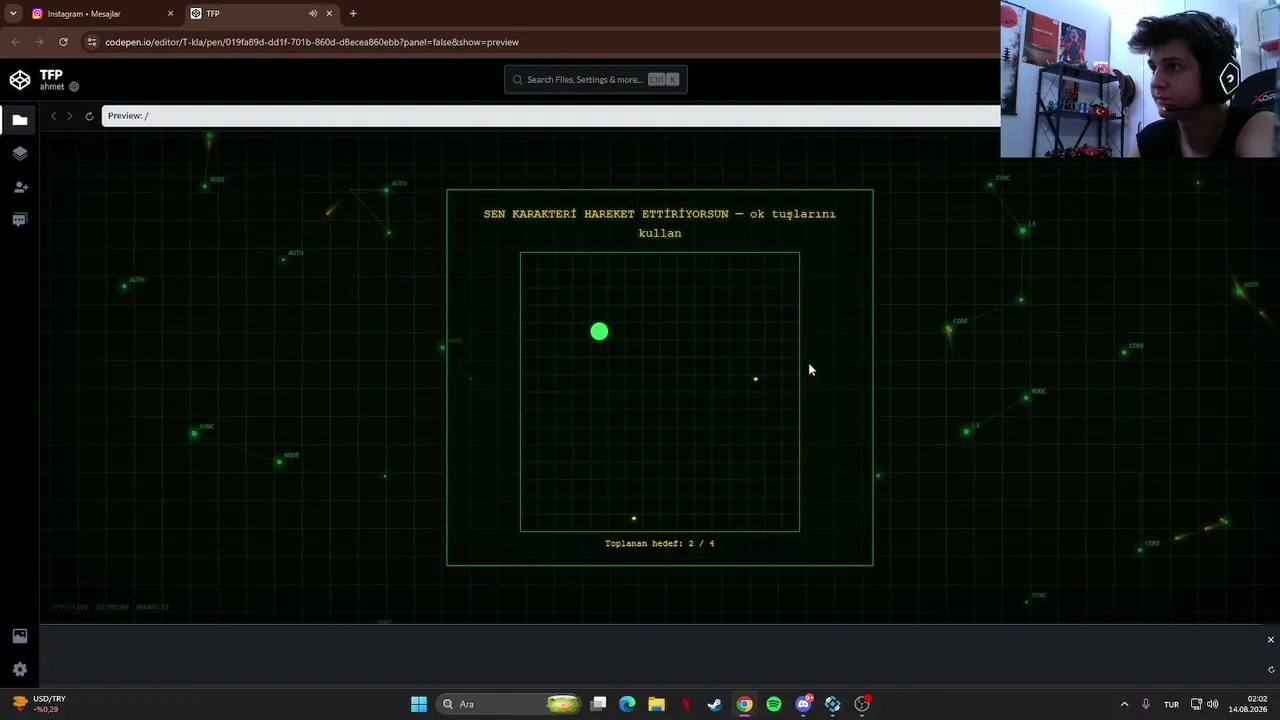Click the Preview path field
This screenshot has height=720, width=1280.
550,116
